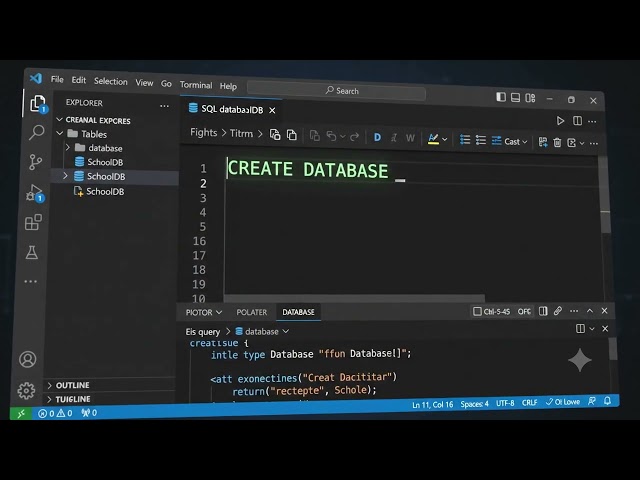Image resolution: width=640 pixels, height=480 pixels.
Task: Maximize panel with the up chevron
Action: (590, 311)
